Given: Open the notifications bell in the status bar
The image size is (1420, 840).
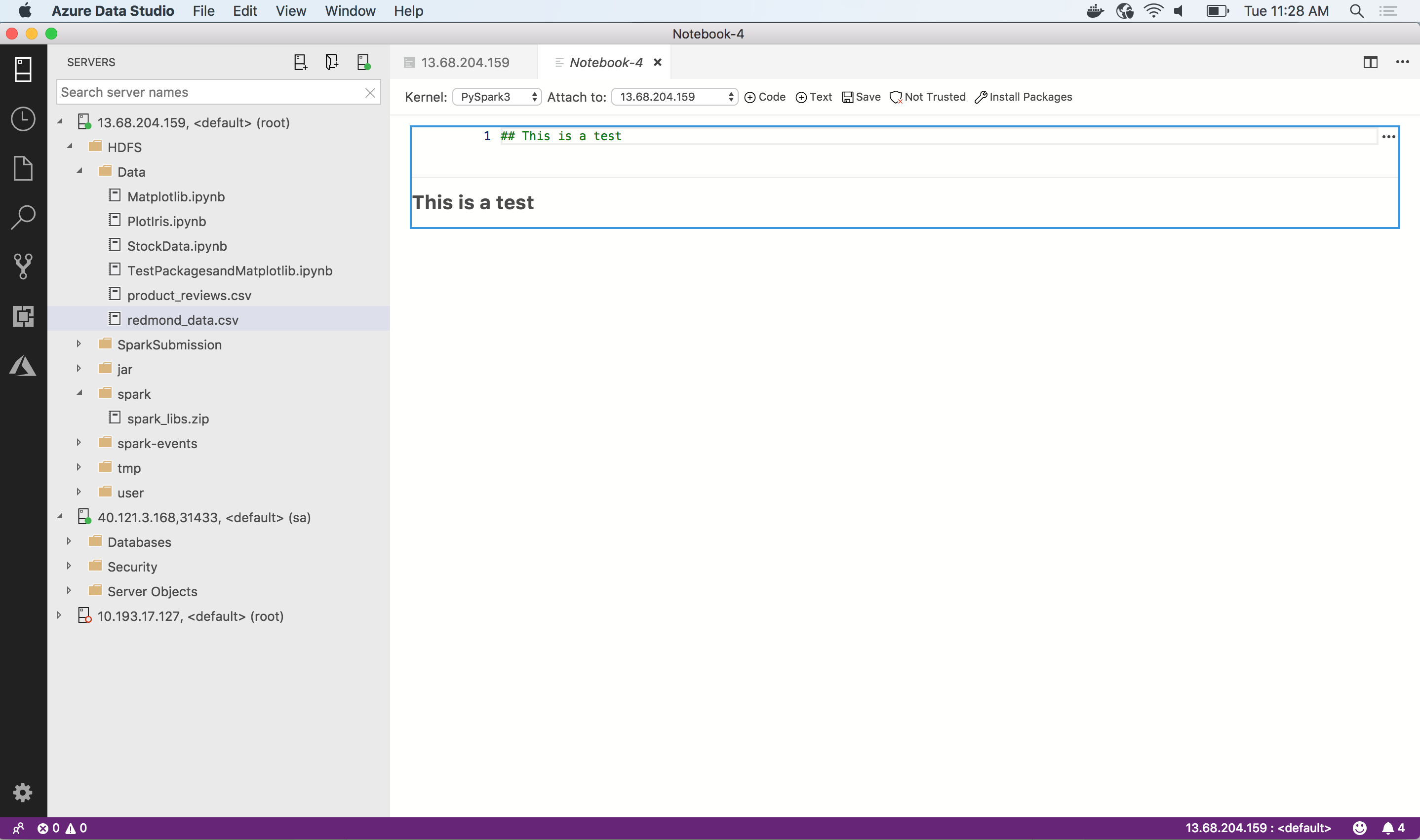Looking at the screenshot, I should point(1388,828).
